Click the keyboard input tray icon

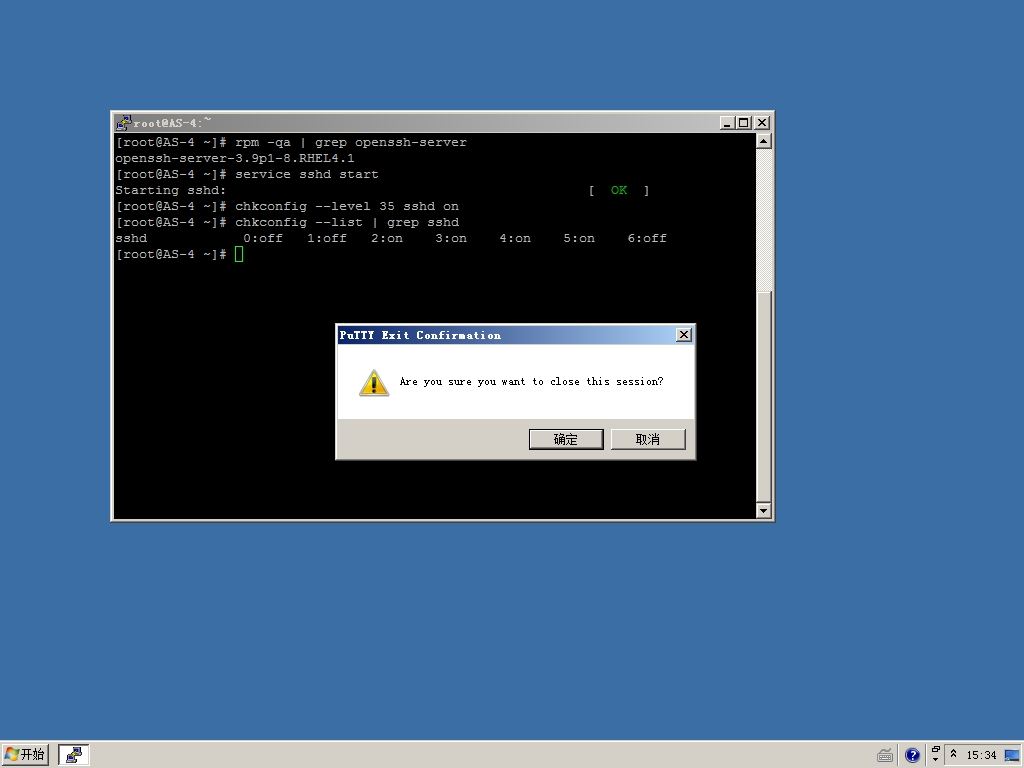tap(885, 755)
